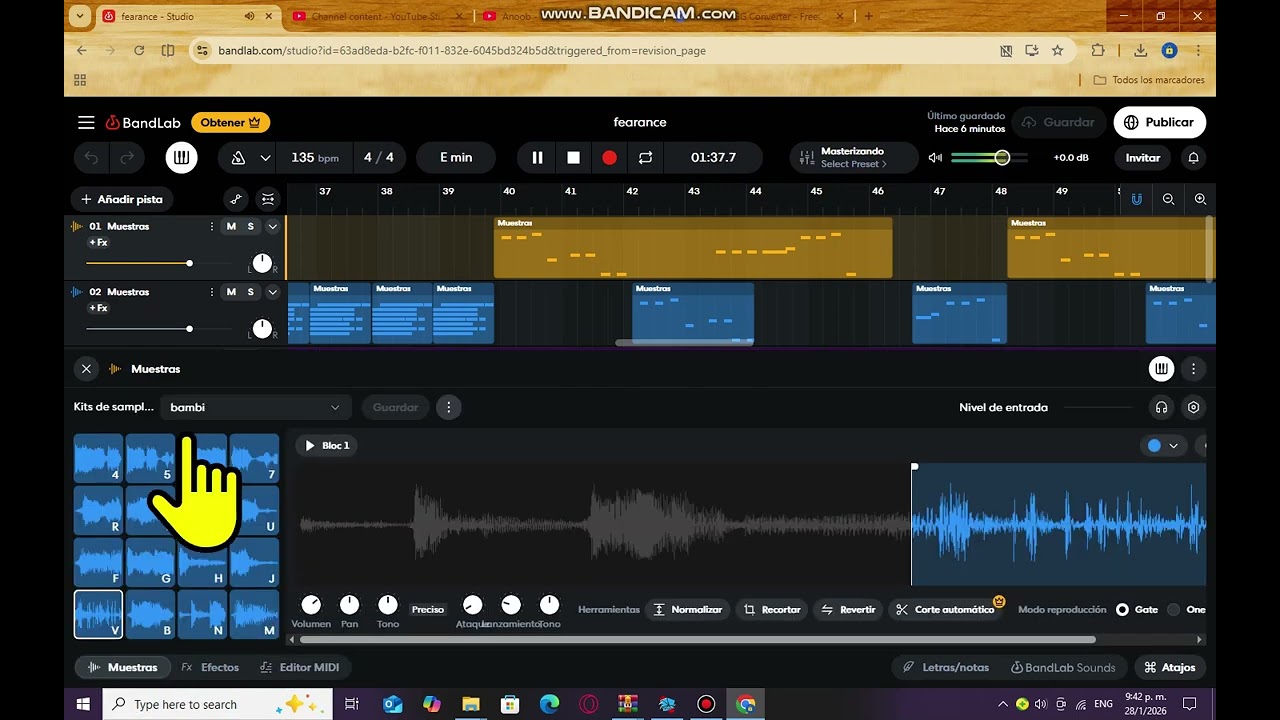Open the notifications bell

tap(1193, 157)
